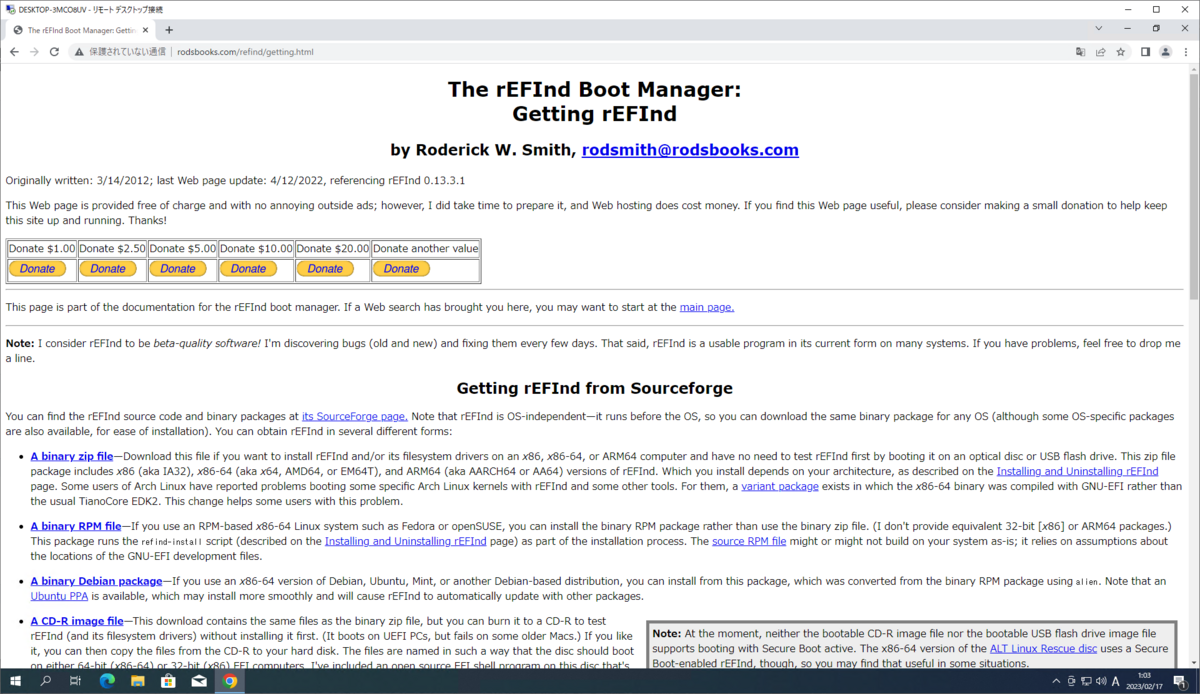
Task: Open Chrome's three-dot menu
Action: 1186,51
